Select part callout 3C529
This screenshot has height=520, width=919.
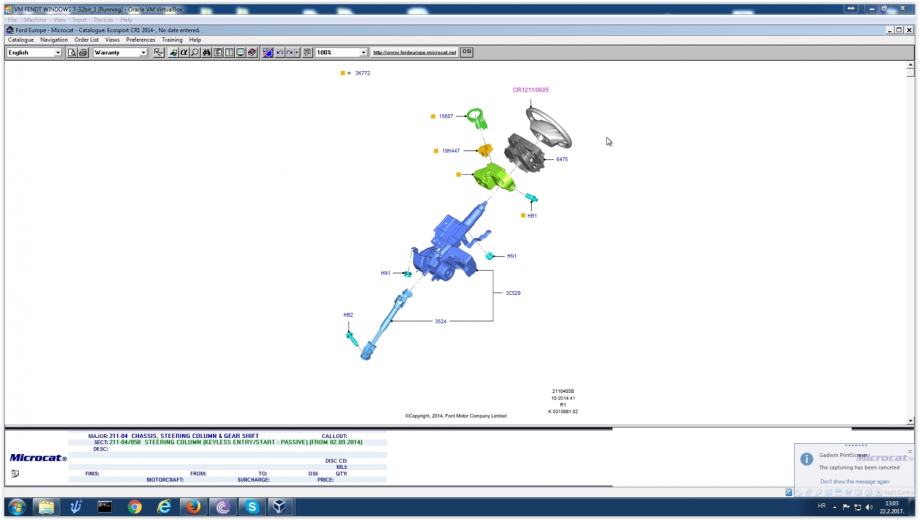tap(513, 293)
